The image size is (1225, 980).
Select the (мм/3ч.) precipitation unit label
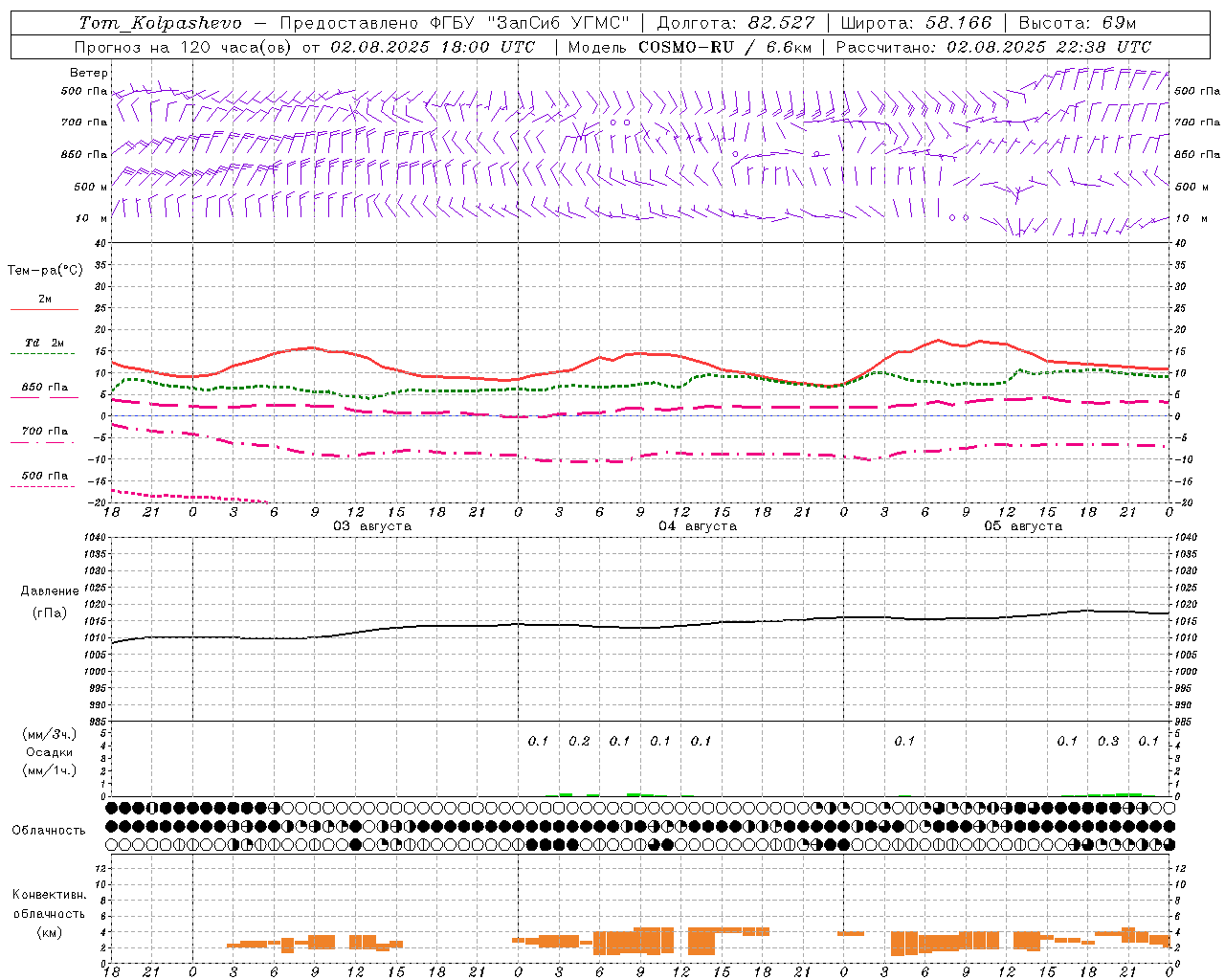point(50,734)
